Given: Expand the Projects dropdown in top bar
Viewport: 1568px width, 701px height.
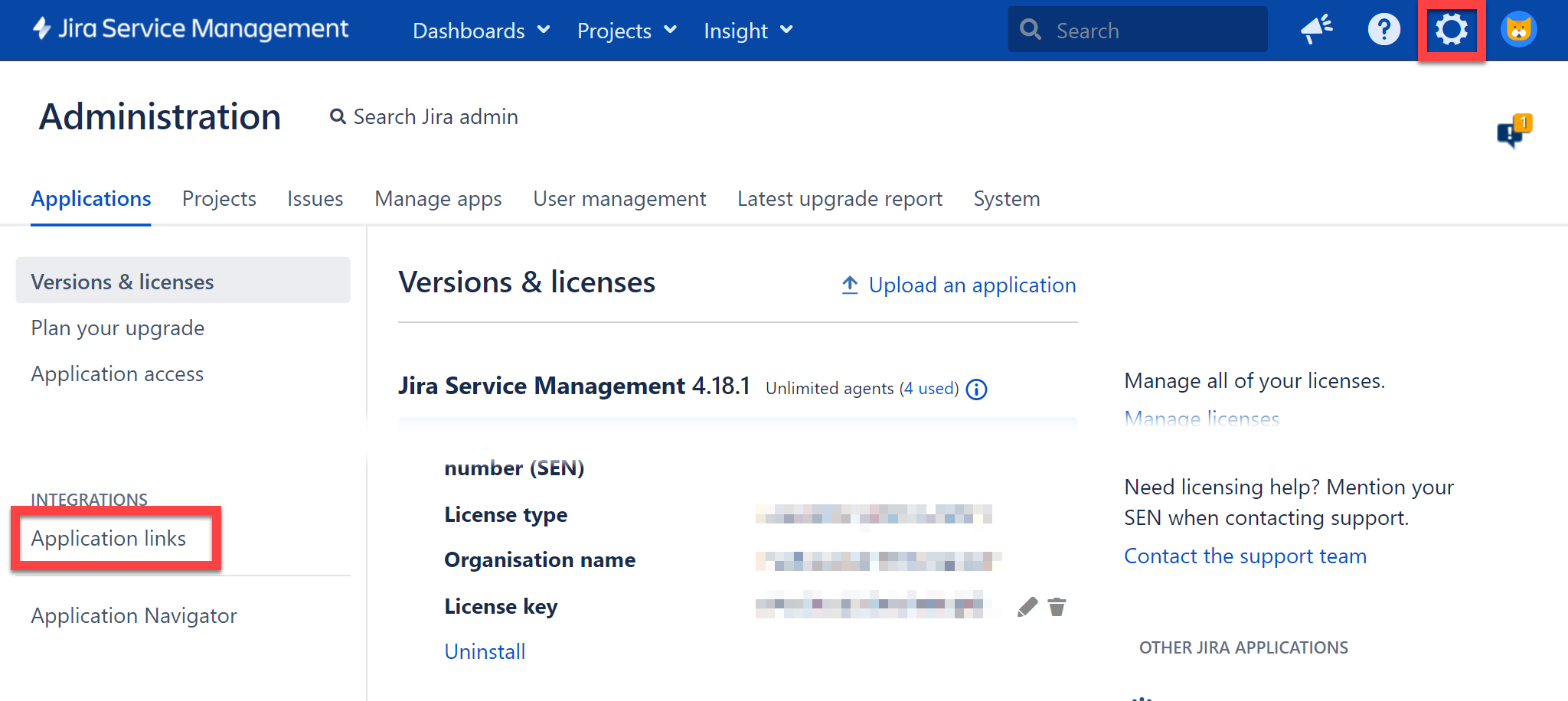Looking at the screenshot, I should point(627,31).
